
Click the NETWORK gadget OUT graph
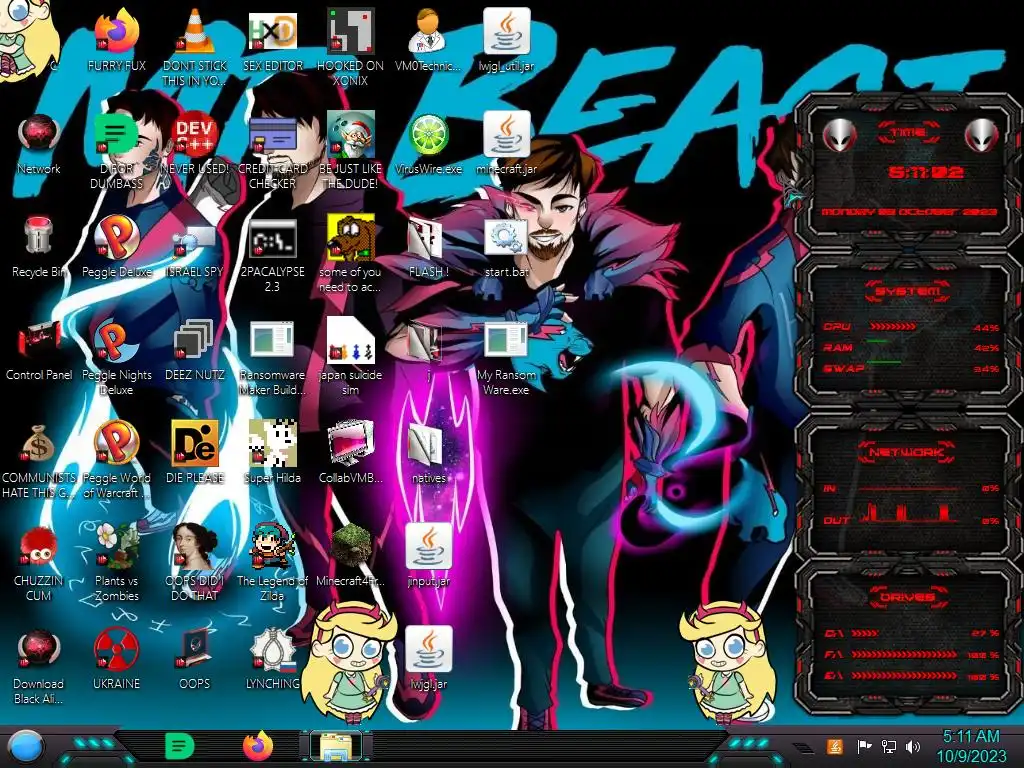click(910, 513)
